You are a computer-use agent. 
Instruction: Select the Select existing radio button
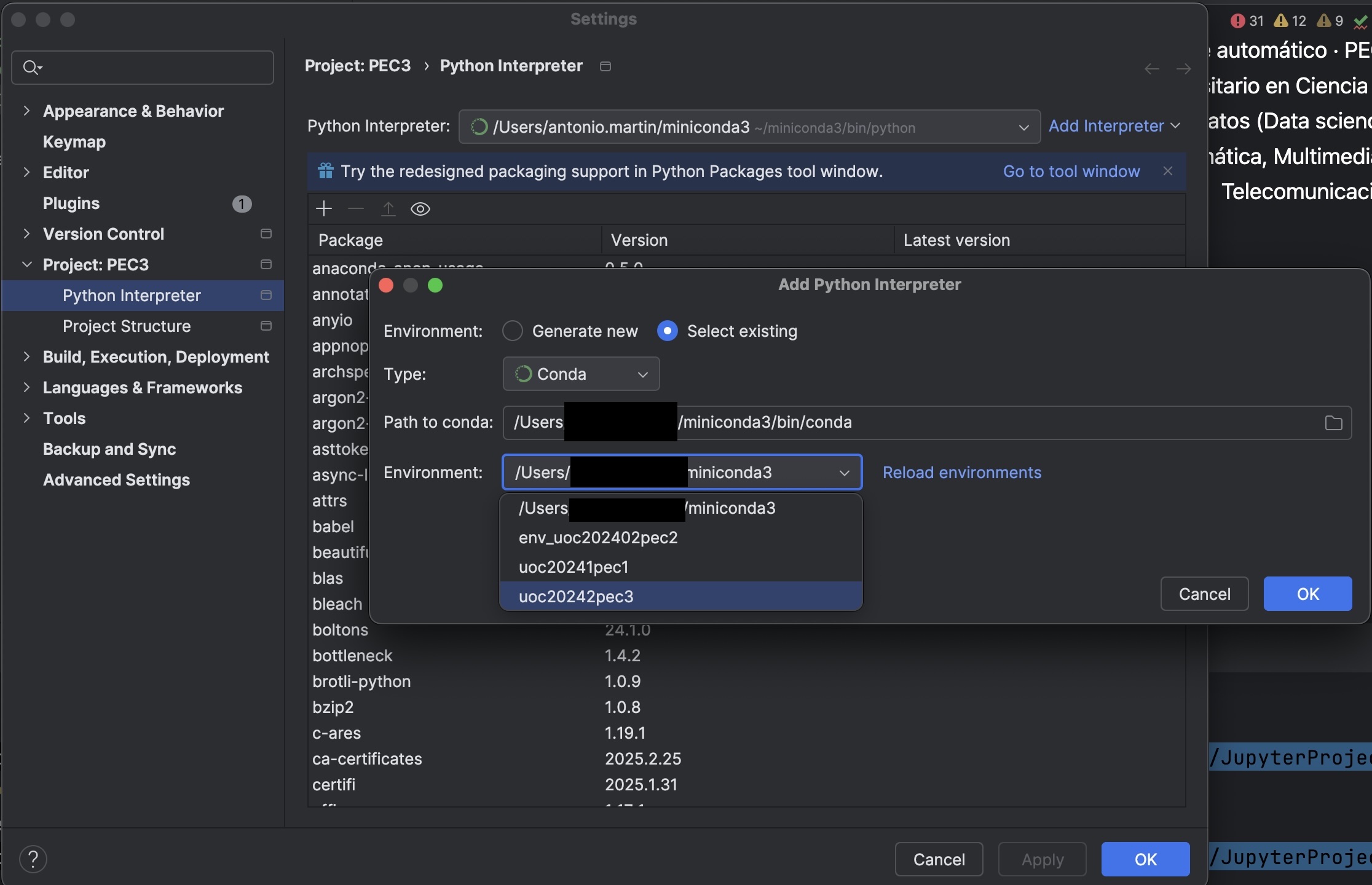(x=668, y=331)
